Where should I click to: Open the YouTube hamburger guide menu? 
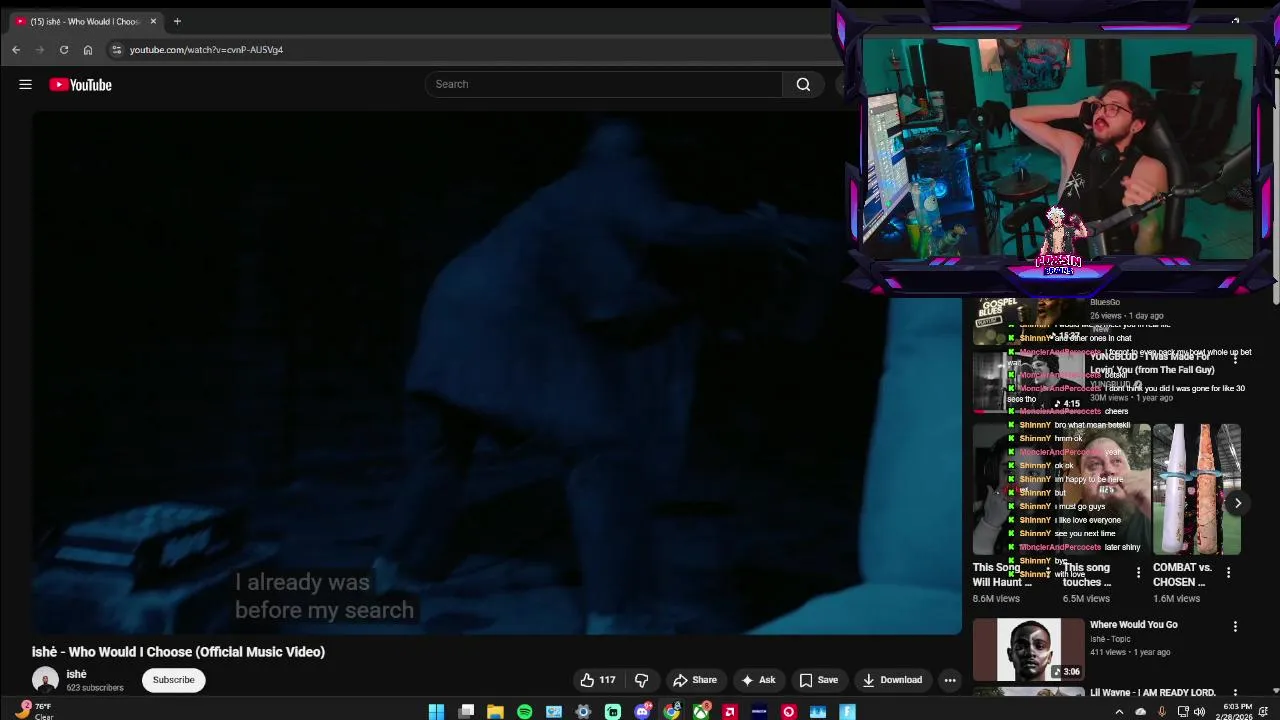coord(25,85)
